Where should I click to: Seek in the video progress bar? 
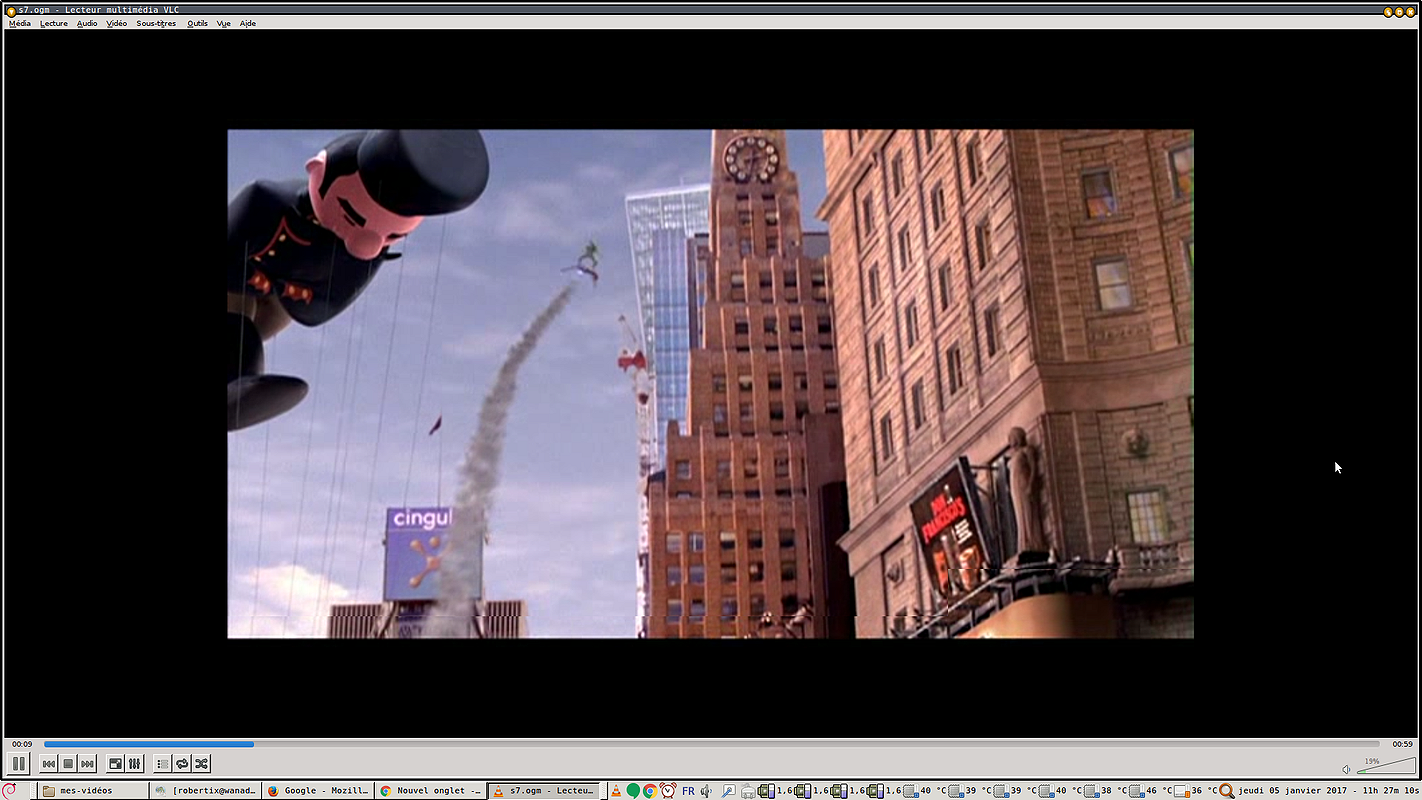click(711, 744)
